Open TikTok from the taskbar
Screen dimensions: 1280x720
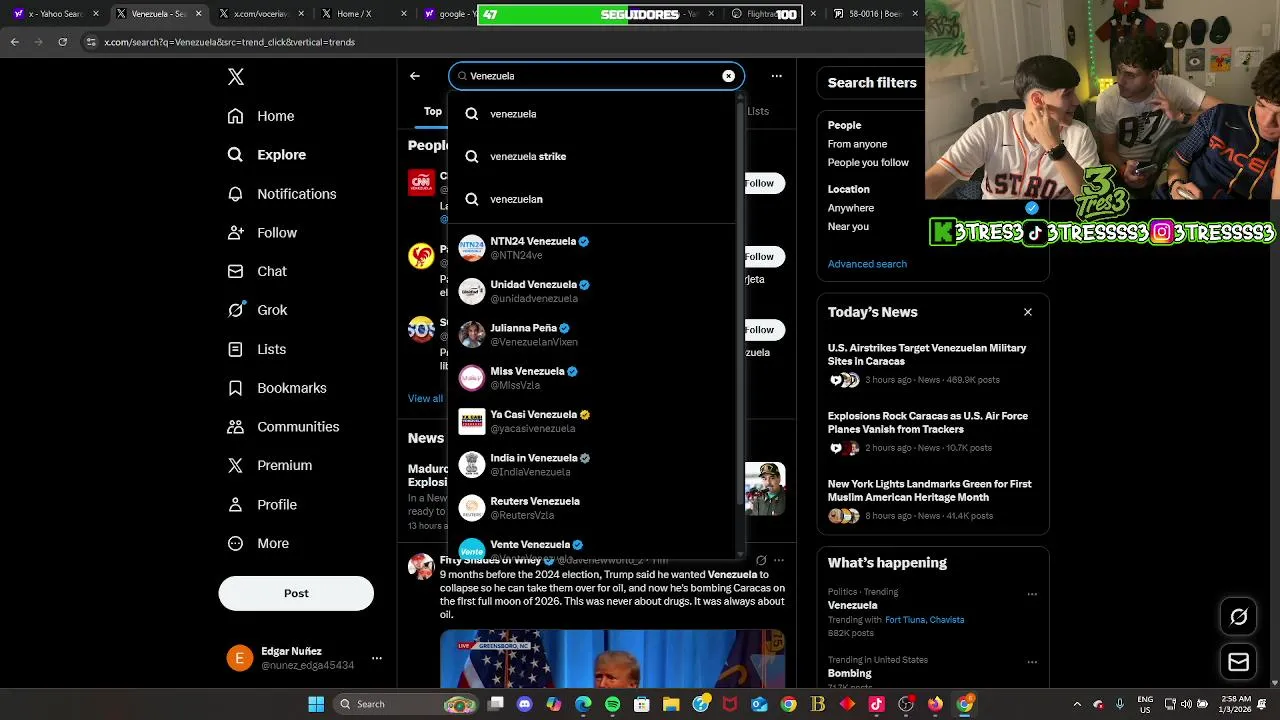[877, 704]
